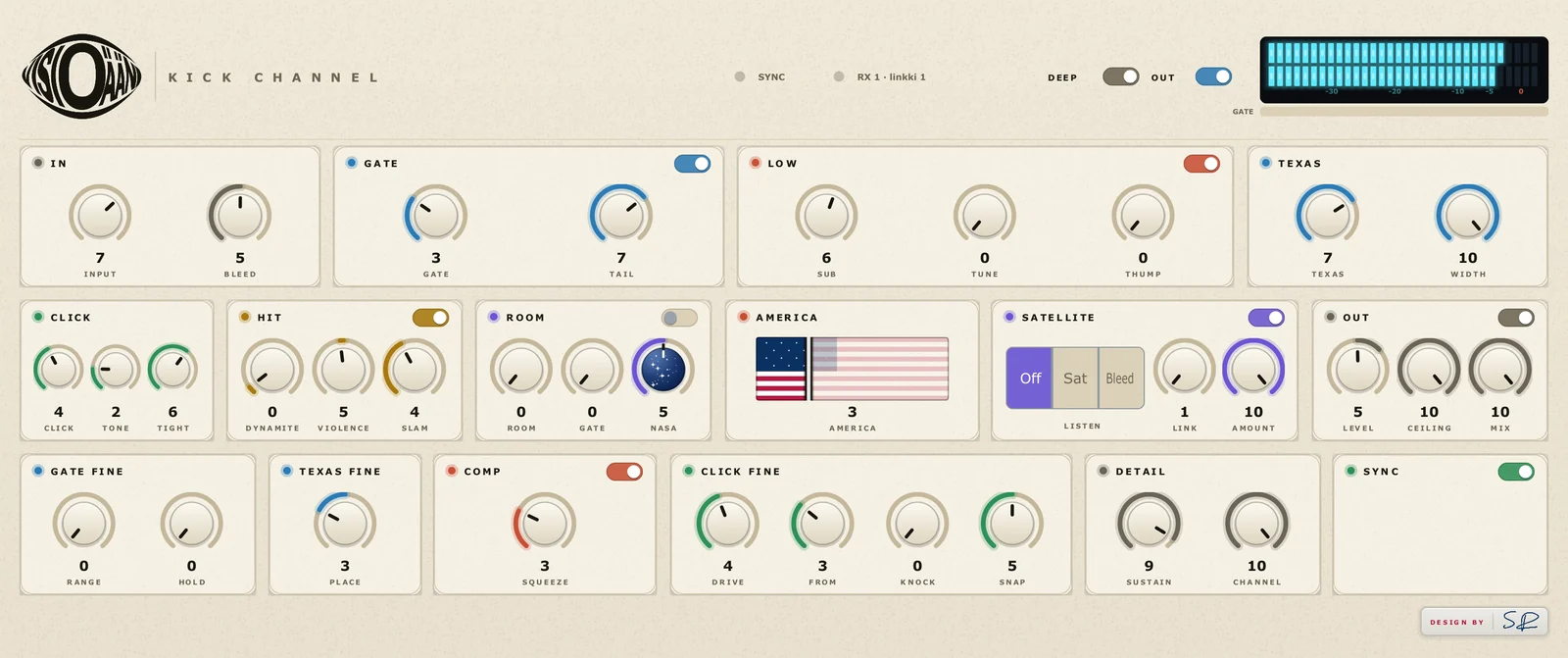The width and height of the screenshot is (1568, 658).
Task: Click the TAIL knob
Action: point(621,216)
